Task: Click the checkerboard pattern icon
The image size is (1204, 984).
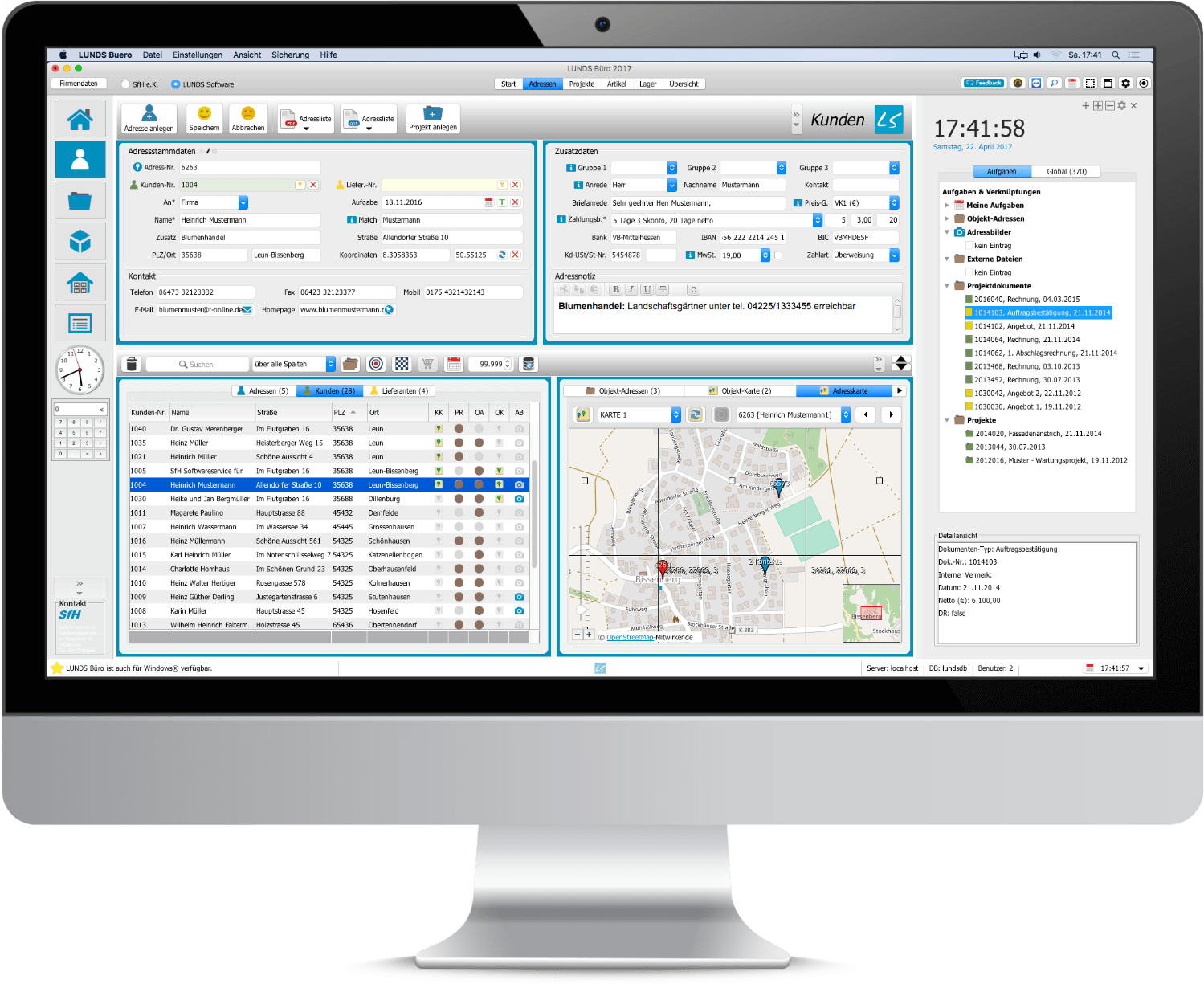Action: [402, 364]
